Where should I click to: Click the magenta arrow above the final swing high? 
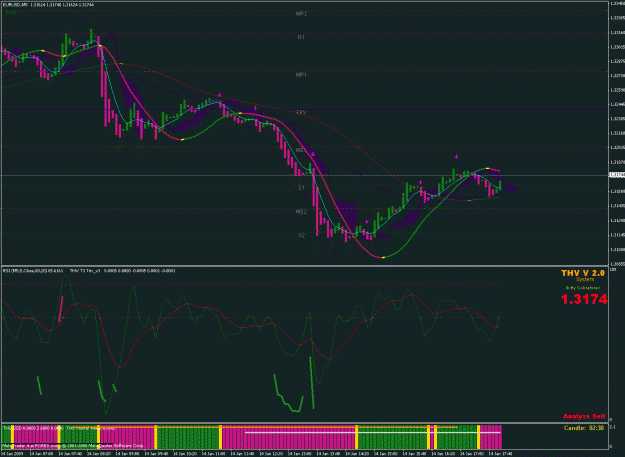click(x=456, y=157)
